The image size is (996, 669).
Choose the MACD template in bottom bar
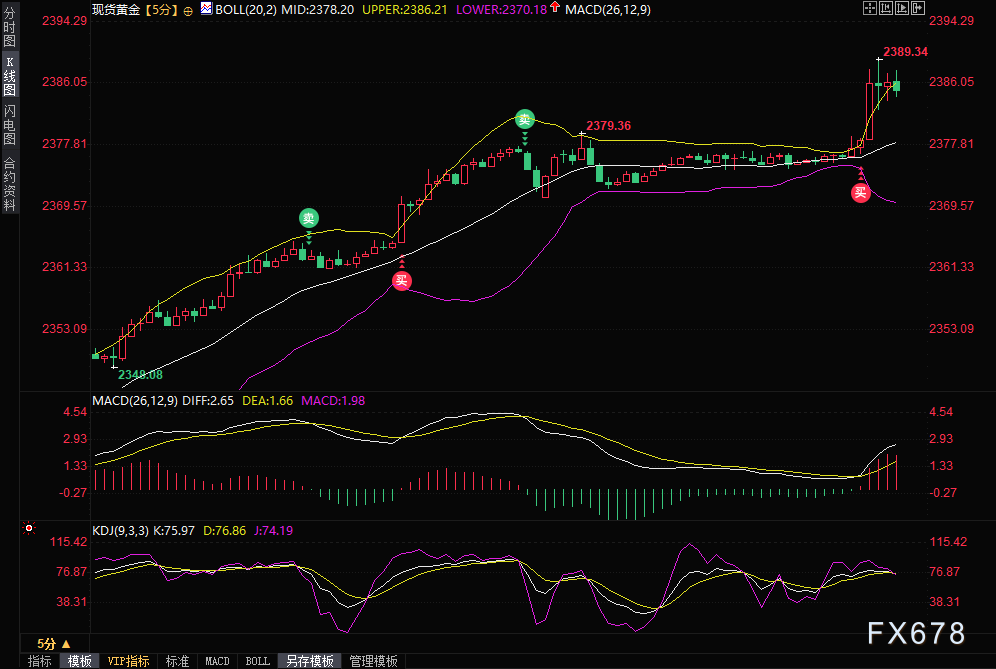[217, 661]
